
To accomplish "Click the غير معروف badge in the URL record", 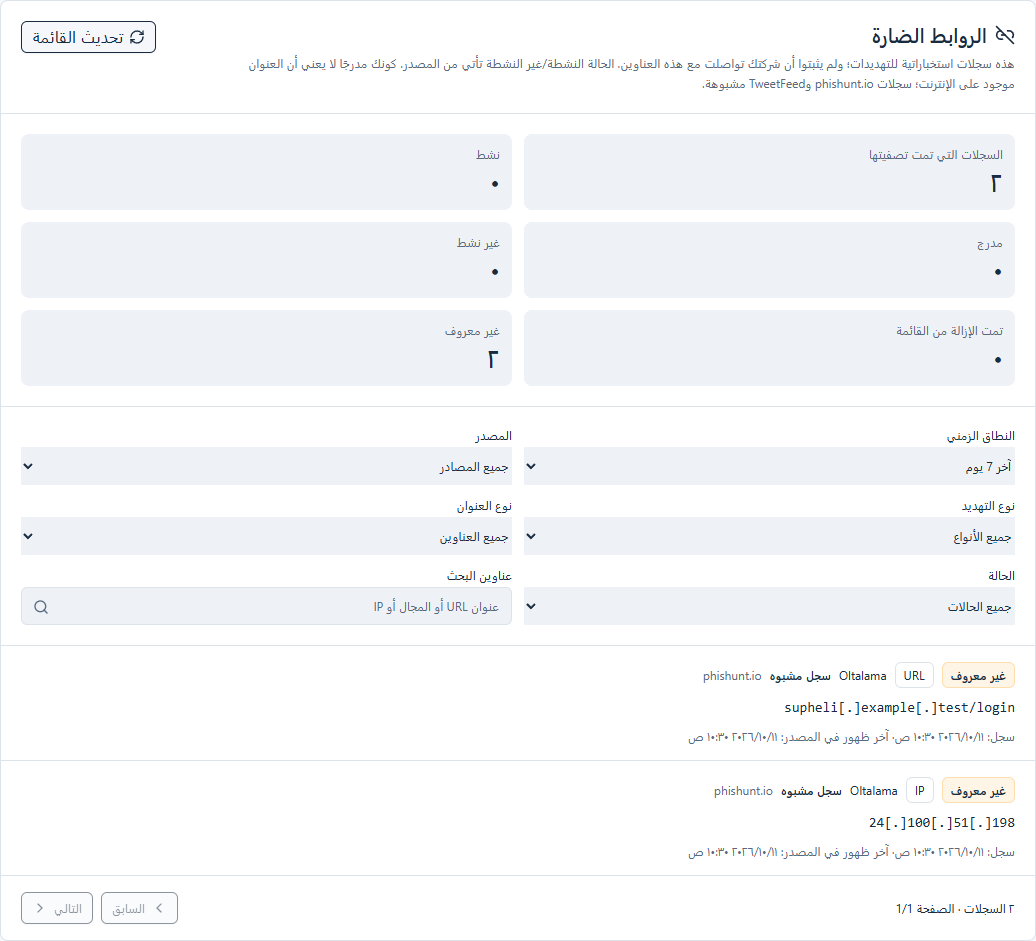I will (x=978, y=675).
